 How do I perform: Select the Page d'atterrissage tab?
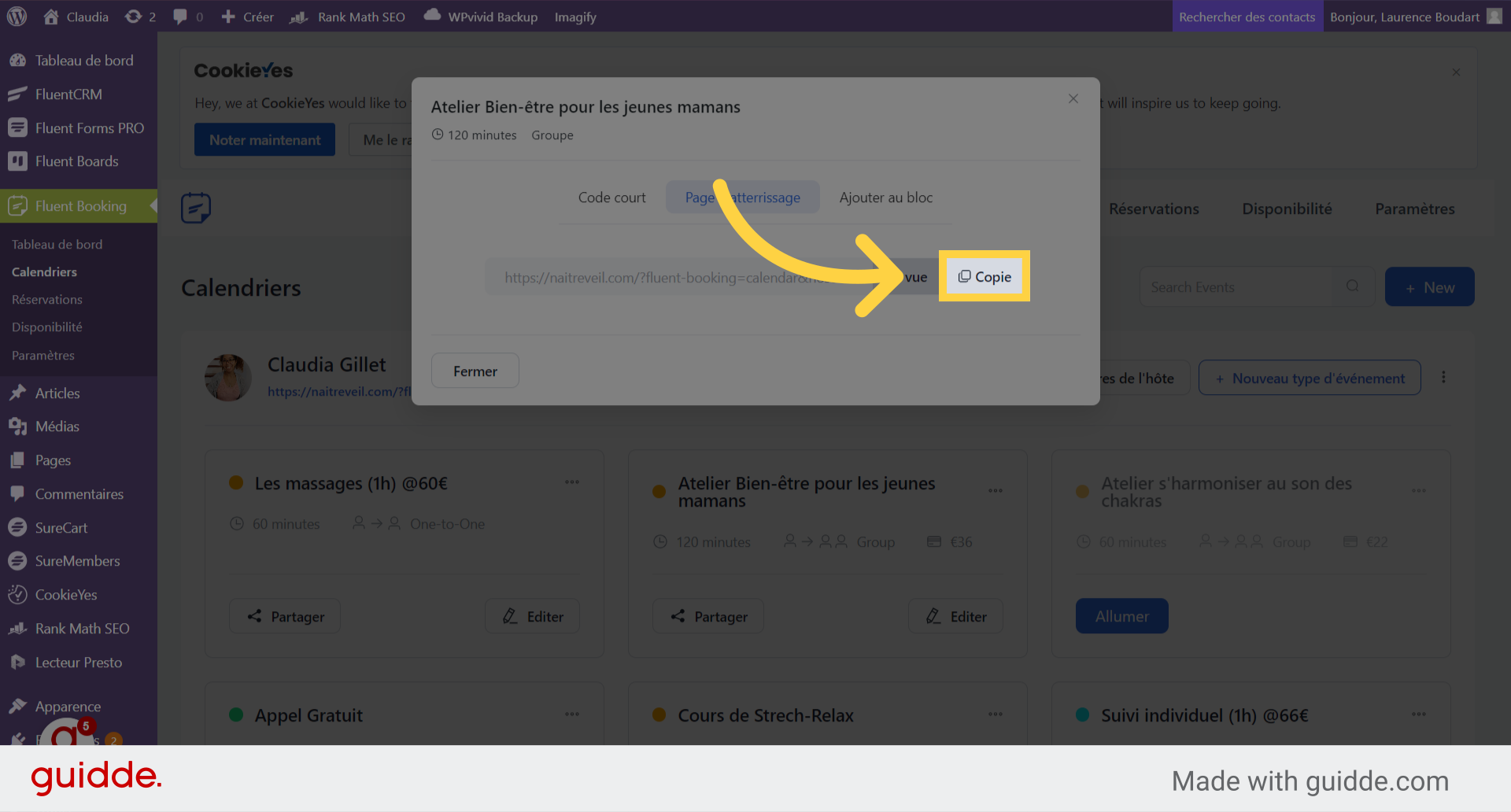[743, 197]
